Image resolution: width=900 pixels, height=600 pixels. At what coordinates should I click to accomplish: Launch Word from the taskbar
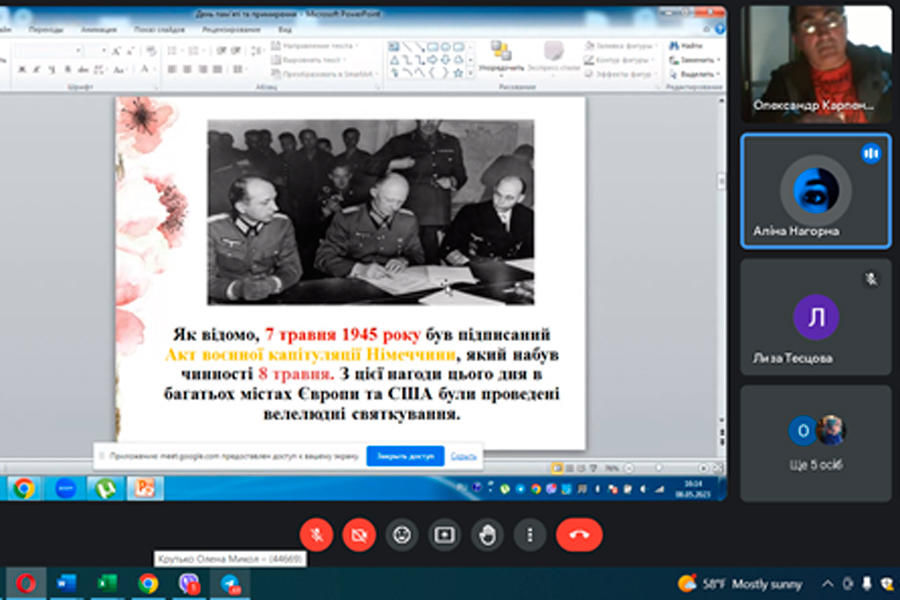point(66,583)
